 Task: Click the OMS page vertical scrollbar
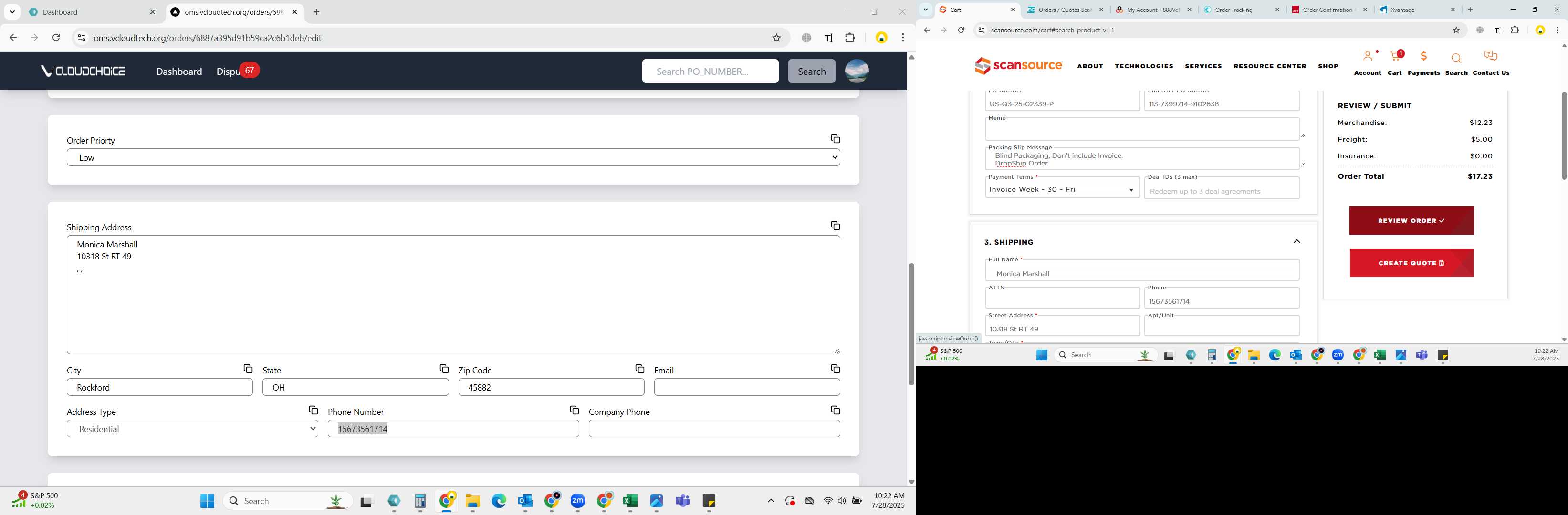coord(911,324)
